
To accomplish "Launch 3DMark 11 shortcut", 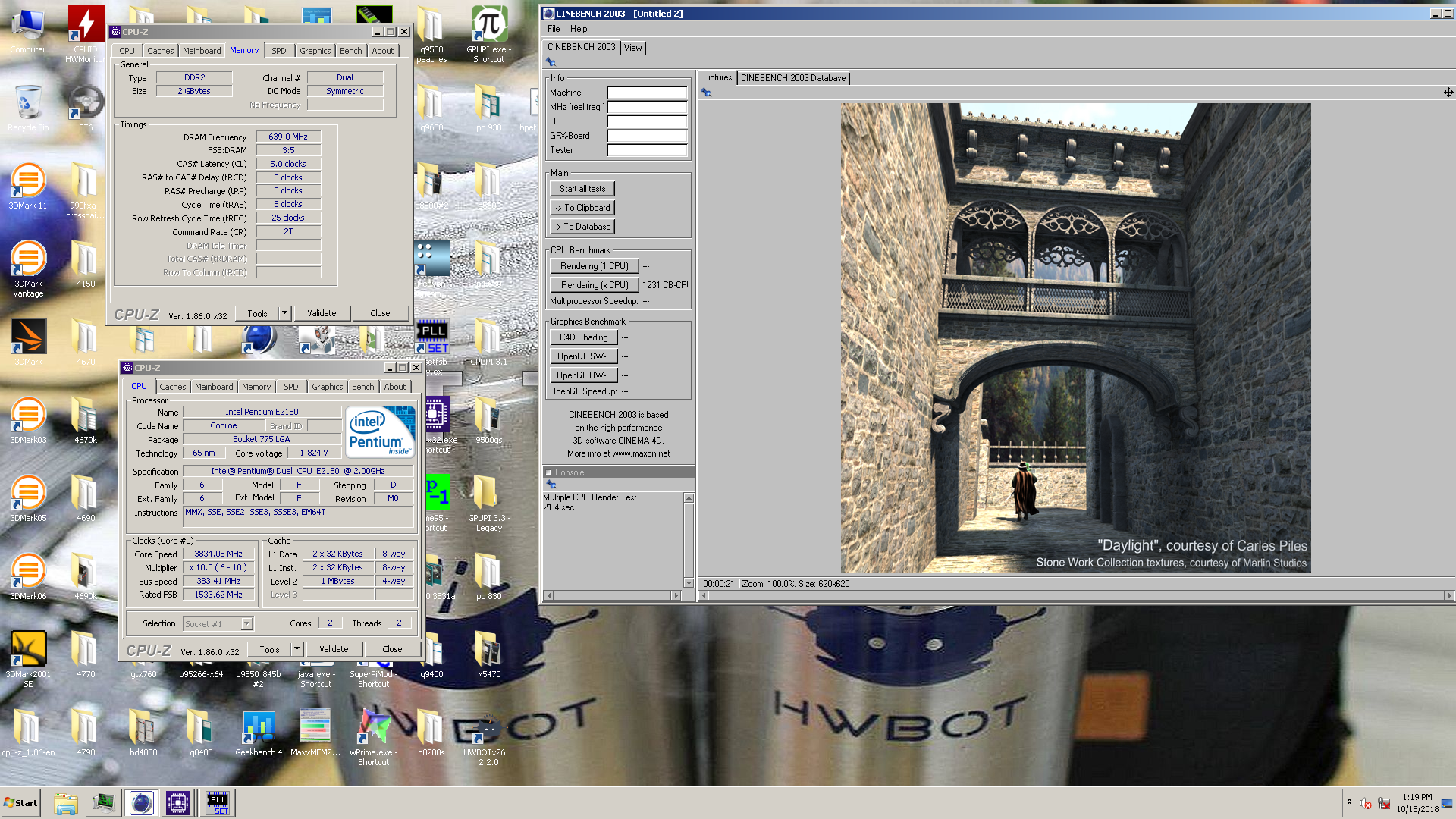I will coord(28,186).
